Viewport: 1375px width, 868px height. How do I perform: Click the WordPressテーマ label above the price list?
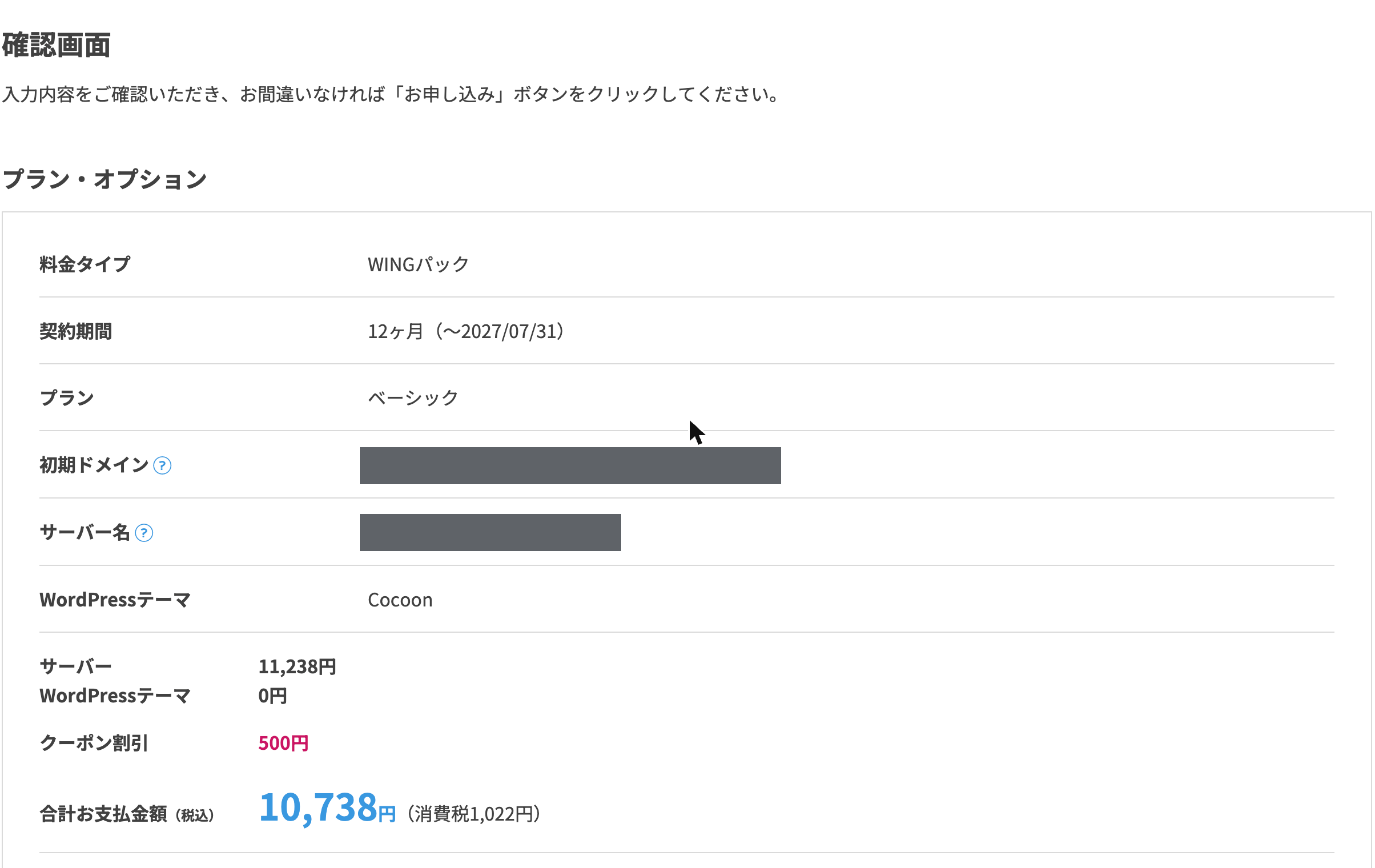(x=115, y=600)
